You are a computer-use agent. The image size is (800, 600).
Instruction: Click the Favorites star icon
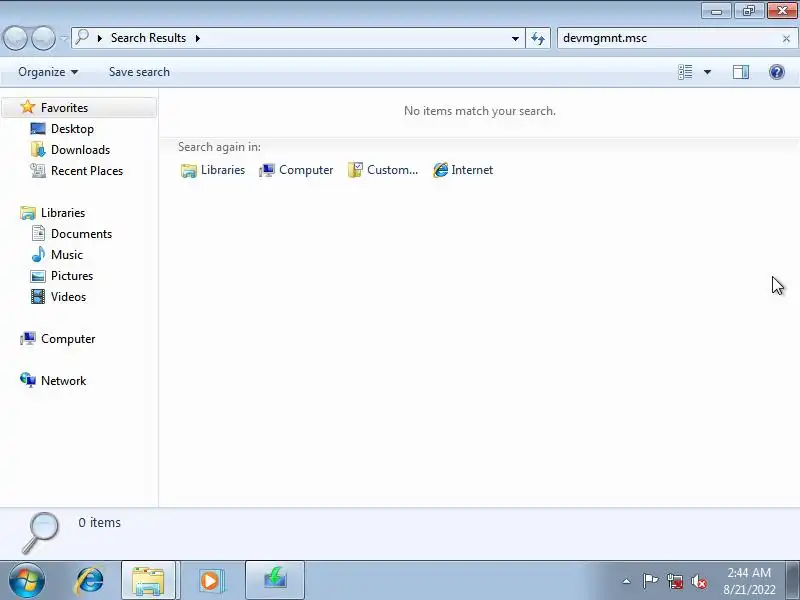[28, 107]
